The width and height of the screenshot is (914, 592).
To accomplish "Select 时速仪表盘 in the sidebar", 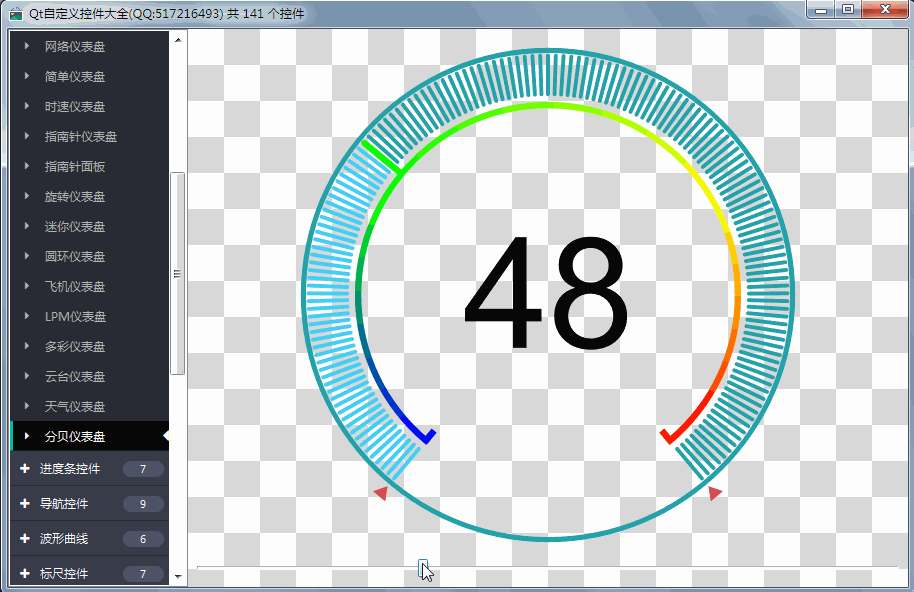I will tap(75, 106).
